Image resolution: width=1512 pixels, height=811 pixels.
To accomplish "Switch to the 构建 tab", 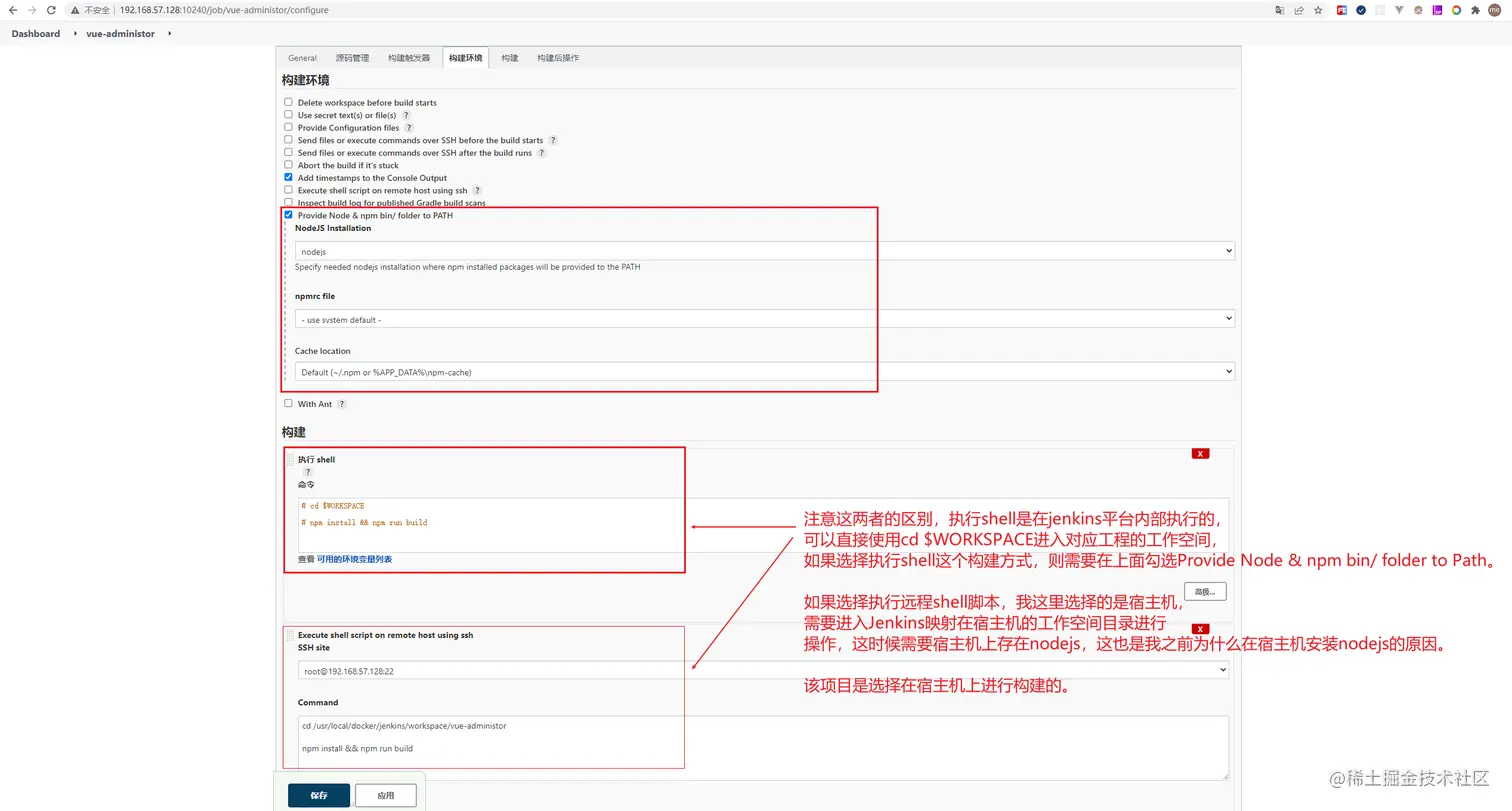I will 510,58.
